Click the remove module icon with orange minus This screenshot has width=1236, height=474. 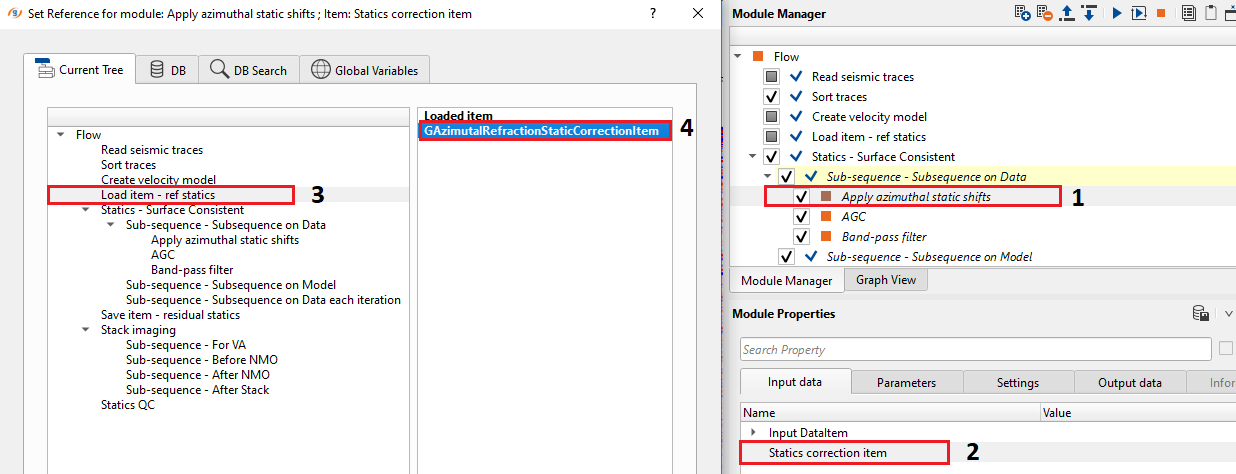[x=1044, y=13]
